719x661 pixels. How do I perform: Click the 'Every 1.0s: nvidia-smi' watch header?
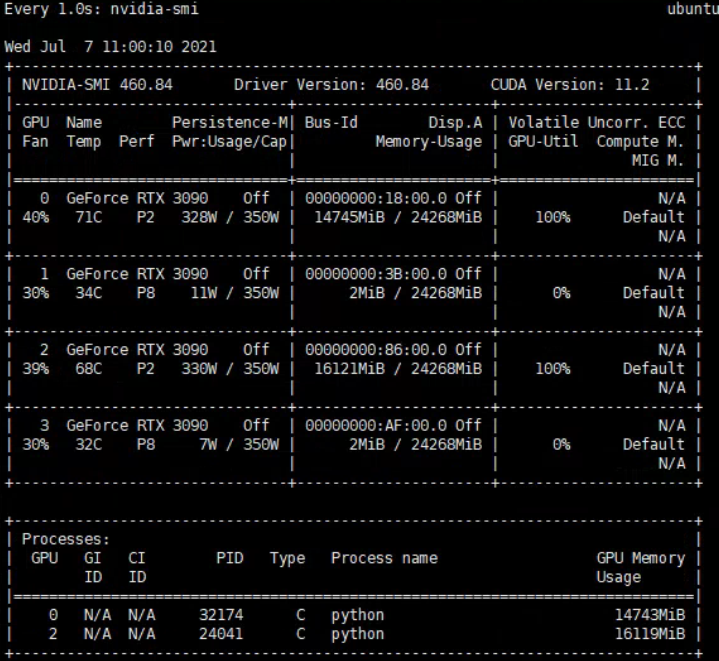101,9
